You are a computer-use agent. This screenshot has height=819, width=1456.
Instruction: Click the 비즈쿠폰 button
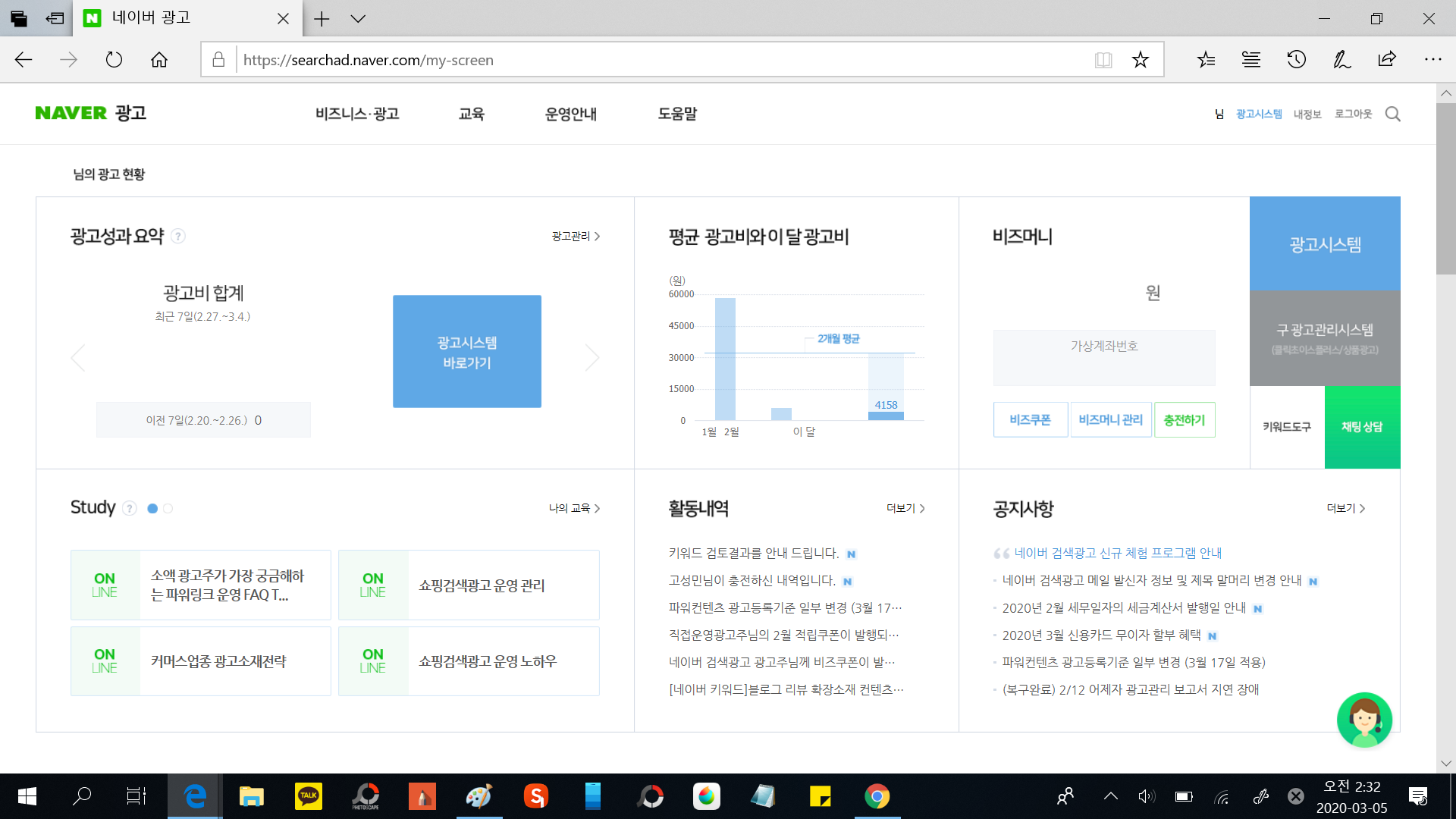1031,420
